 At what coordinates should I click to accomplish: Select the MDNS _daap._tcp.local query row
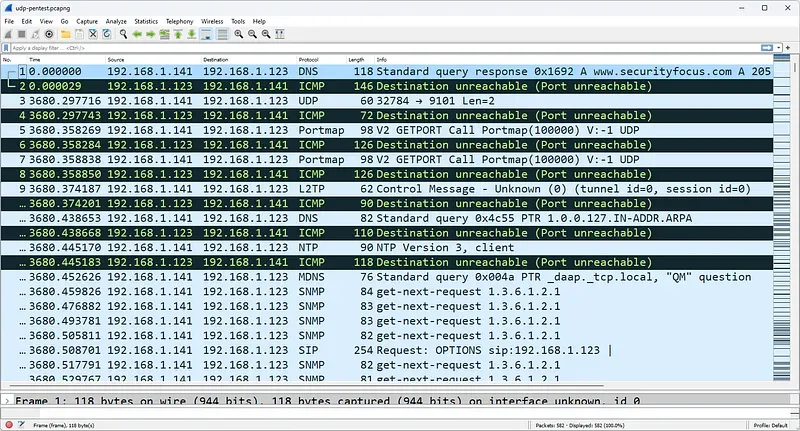pyautogui.click(x=387, y=277)
